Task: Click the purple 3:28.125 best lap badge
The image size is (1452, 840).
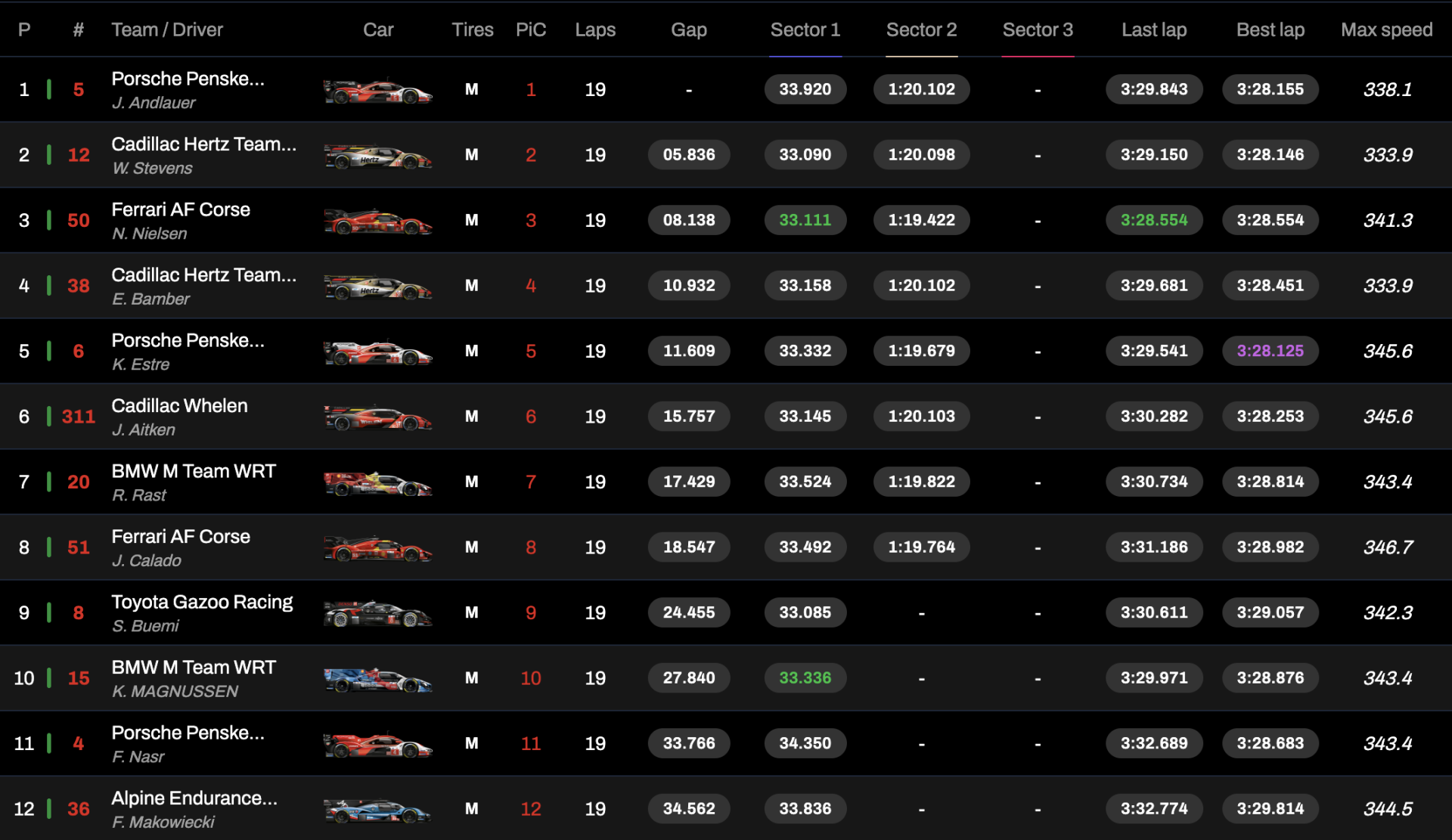Action: click(1270, 351)
